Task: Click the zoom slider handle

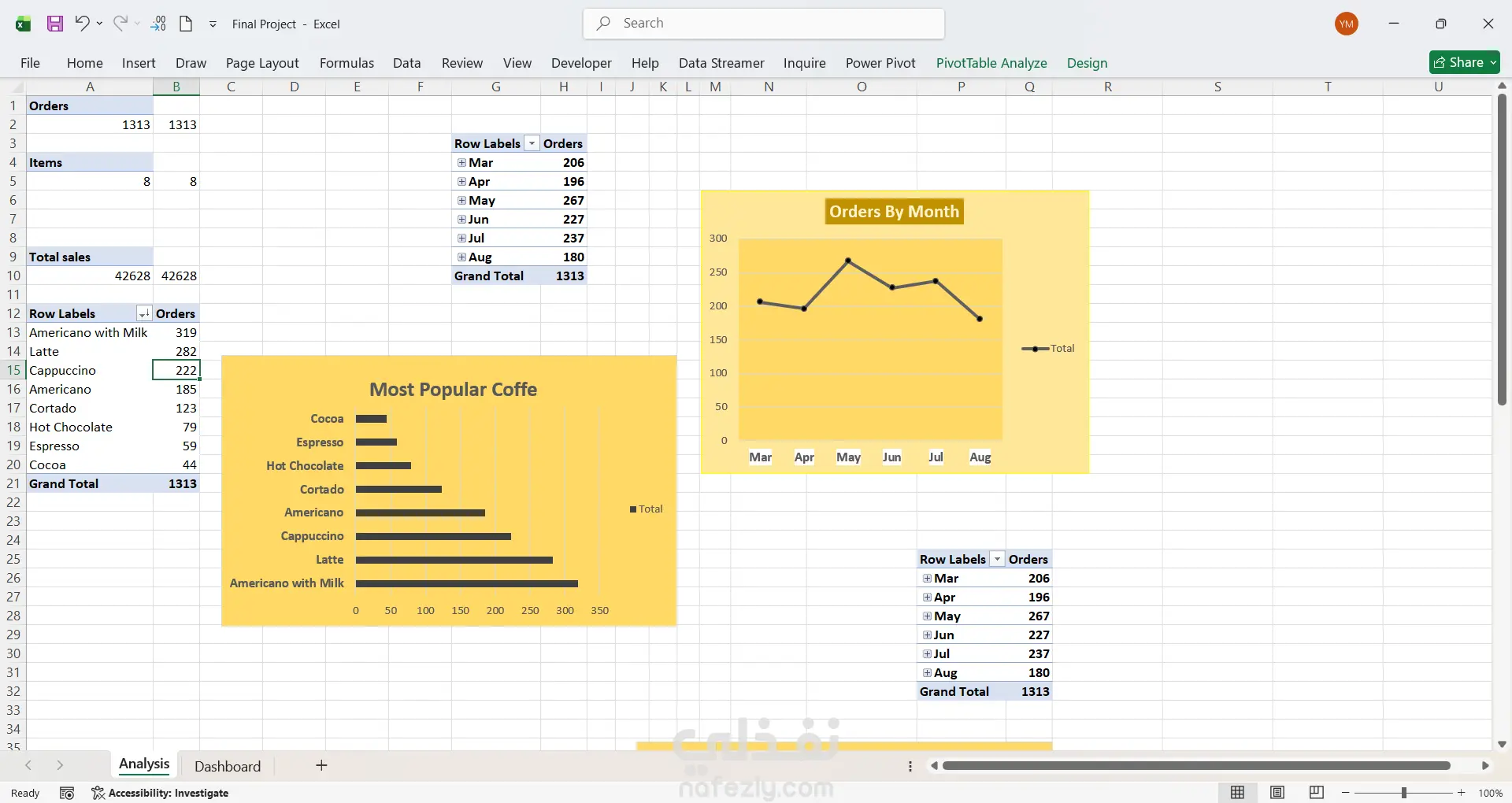Action: coord(1404,793)
